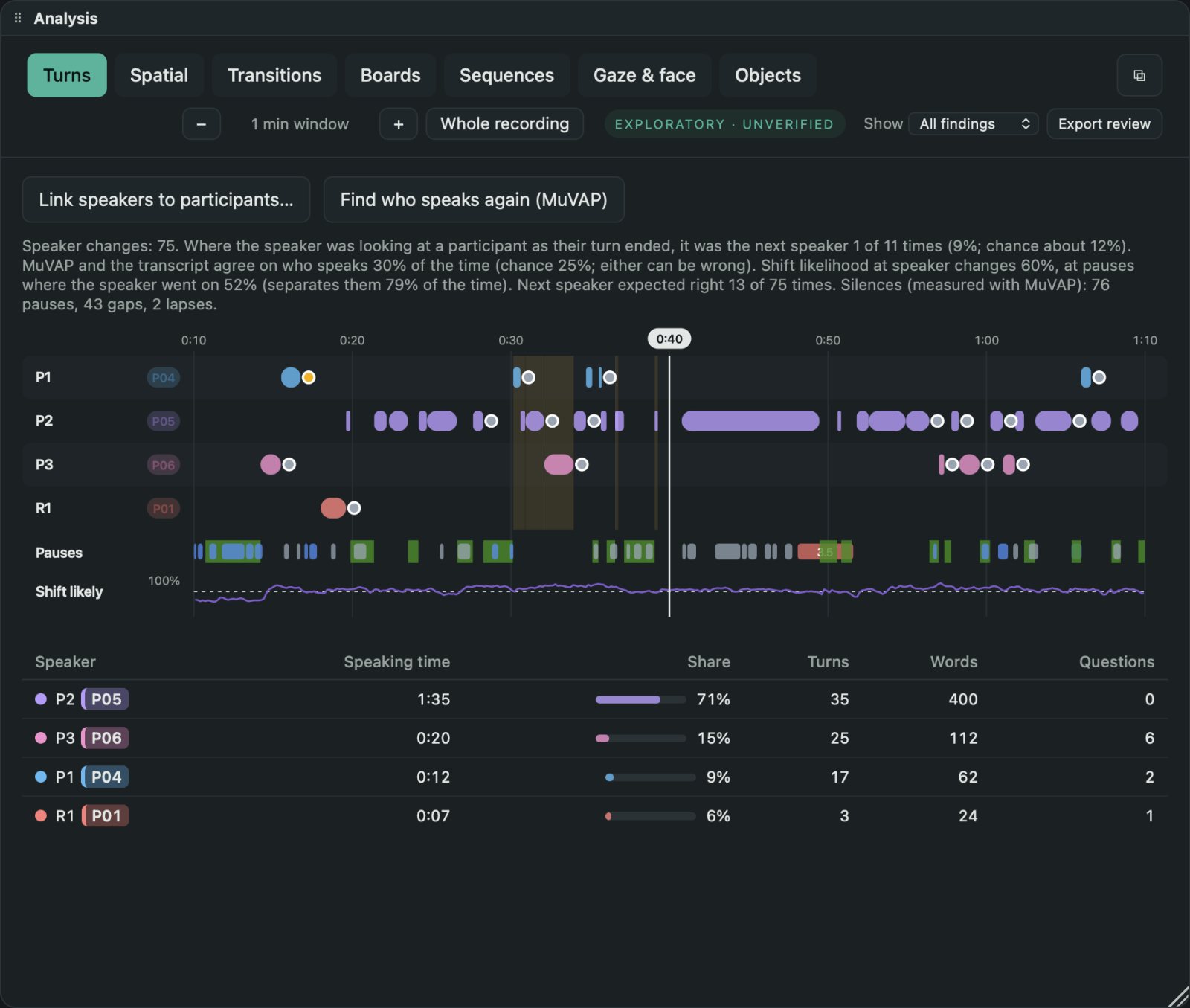Open the Boards tab

coord(390,75)
